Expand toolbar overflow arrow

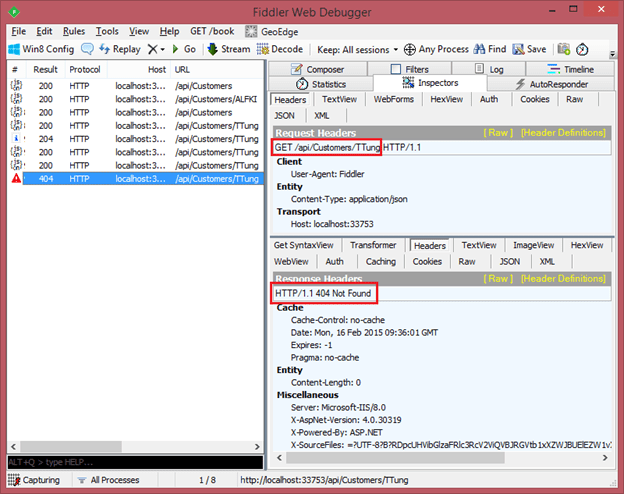pos(613,53)
